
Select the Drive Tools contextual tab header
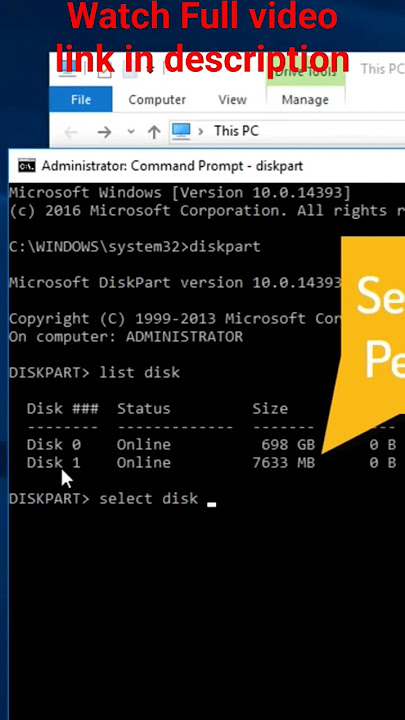pyautogui.click(x=305, y=72)
